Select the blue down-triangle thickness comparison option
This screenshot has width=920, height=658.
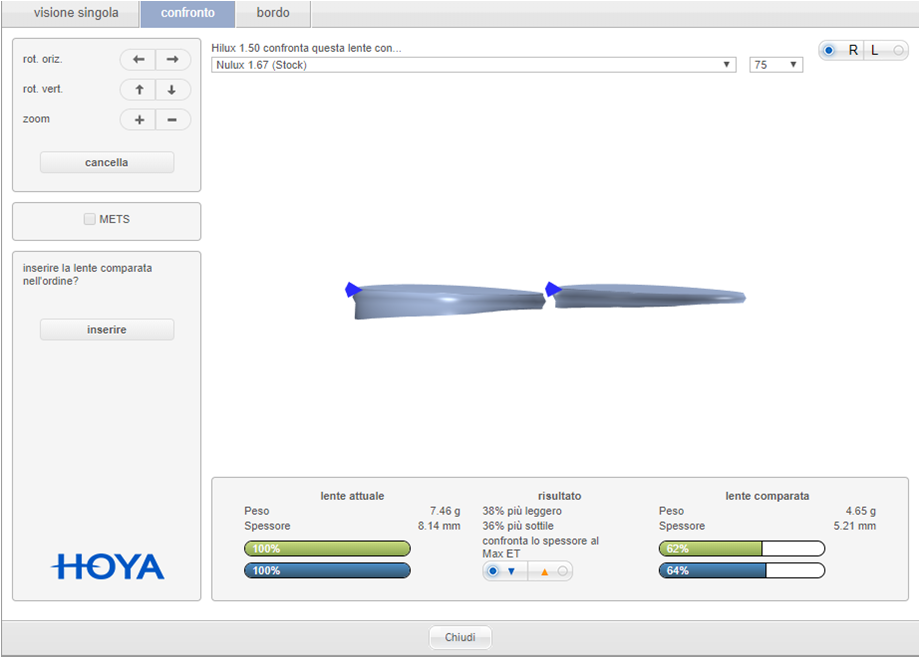tap(493, 571)
